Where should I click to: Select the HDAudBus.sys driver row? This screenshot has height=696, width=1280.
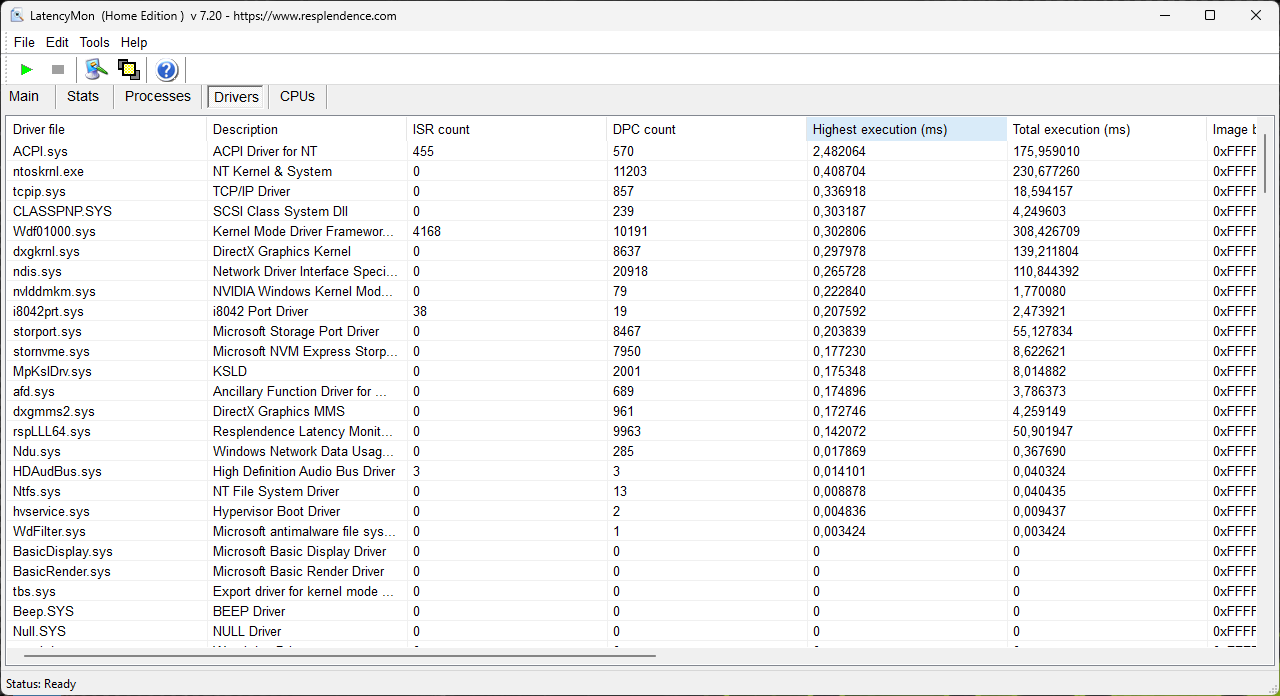click(x=632, y=471)
